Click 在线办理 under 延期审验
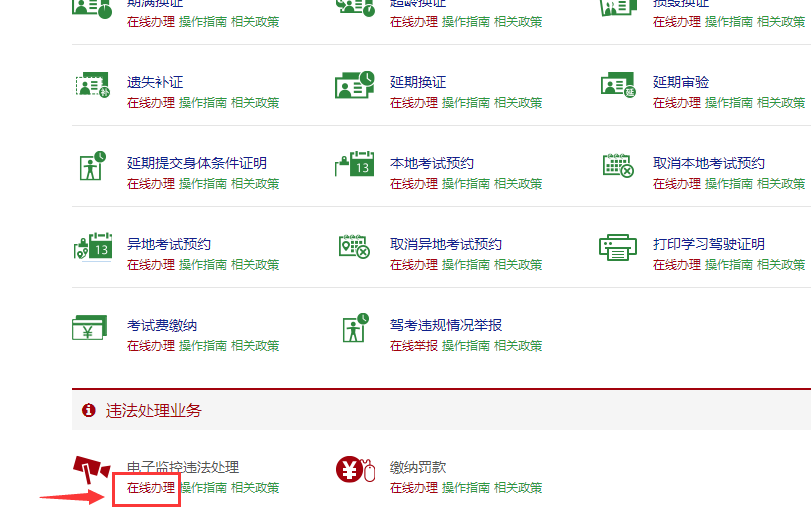This screenshot has height=529, width=811. pyautogui.click(x=677, y=103)
